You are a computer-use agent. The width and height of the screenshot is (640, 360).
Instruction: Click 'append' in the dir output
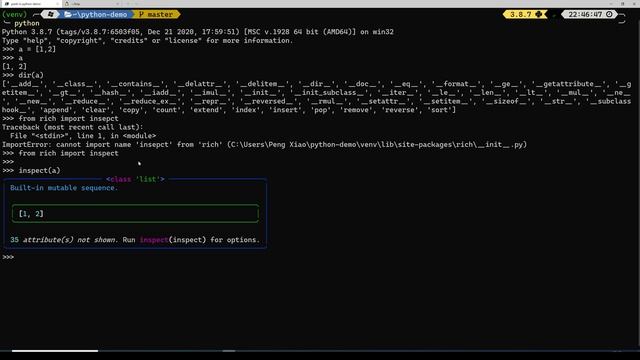point(56,110)
